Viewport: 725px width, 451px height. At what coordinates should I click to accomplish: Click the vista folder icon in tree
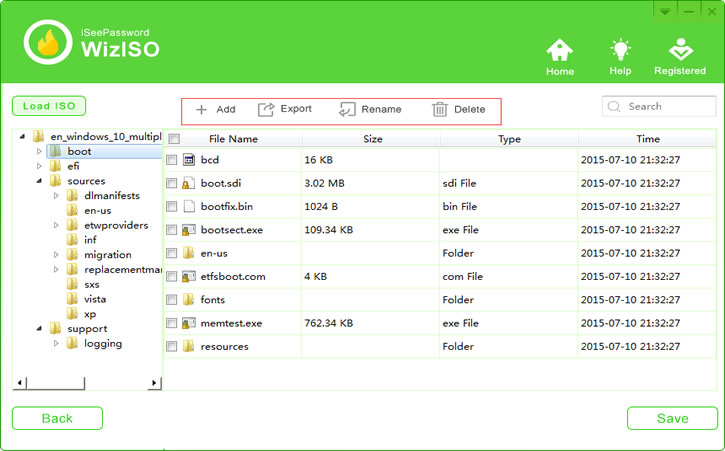(72, 299)
